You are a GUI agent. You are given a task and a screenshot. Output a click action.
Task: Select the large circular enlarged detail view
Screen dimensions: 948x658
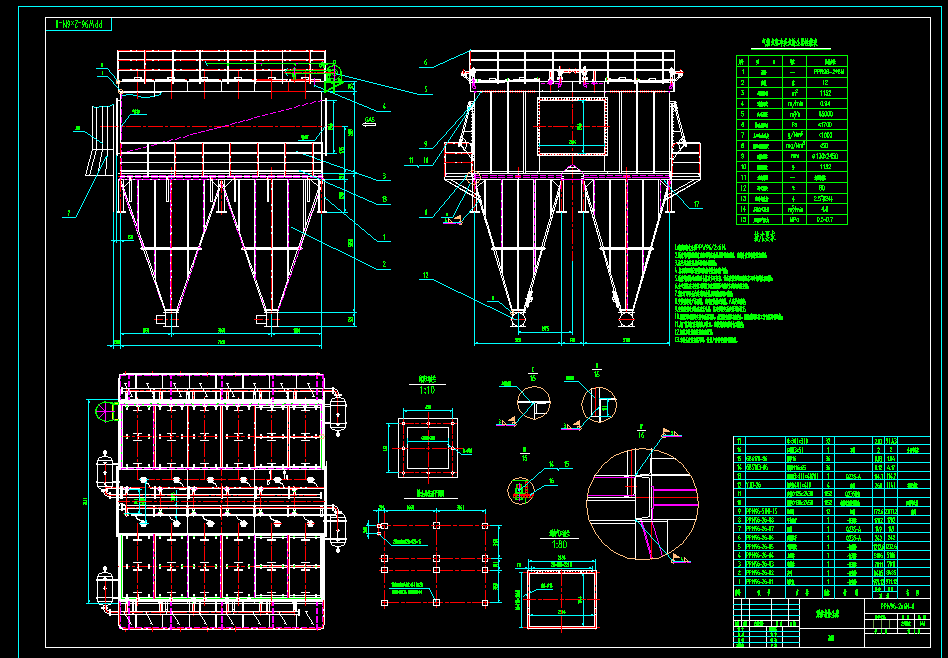point(642,504)
